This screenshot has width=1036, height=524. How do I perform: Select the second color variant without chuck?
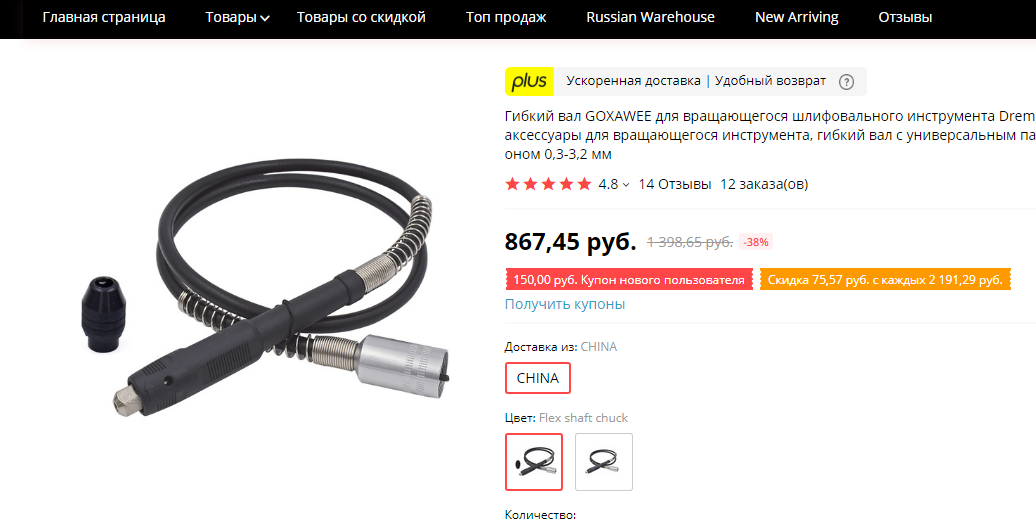pos(604,462)
